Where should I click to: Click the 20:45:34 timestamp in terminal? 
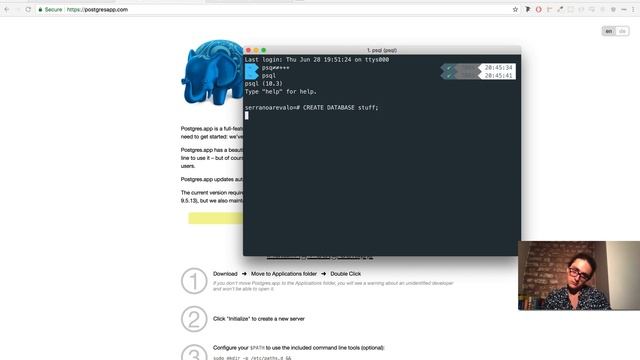498,68
